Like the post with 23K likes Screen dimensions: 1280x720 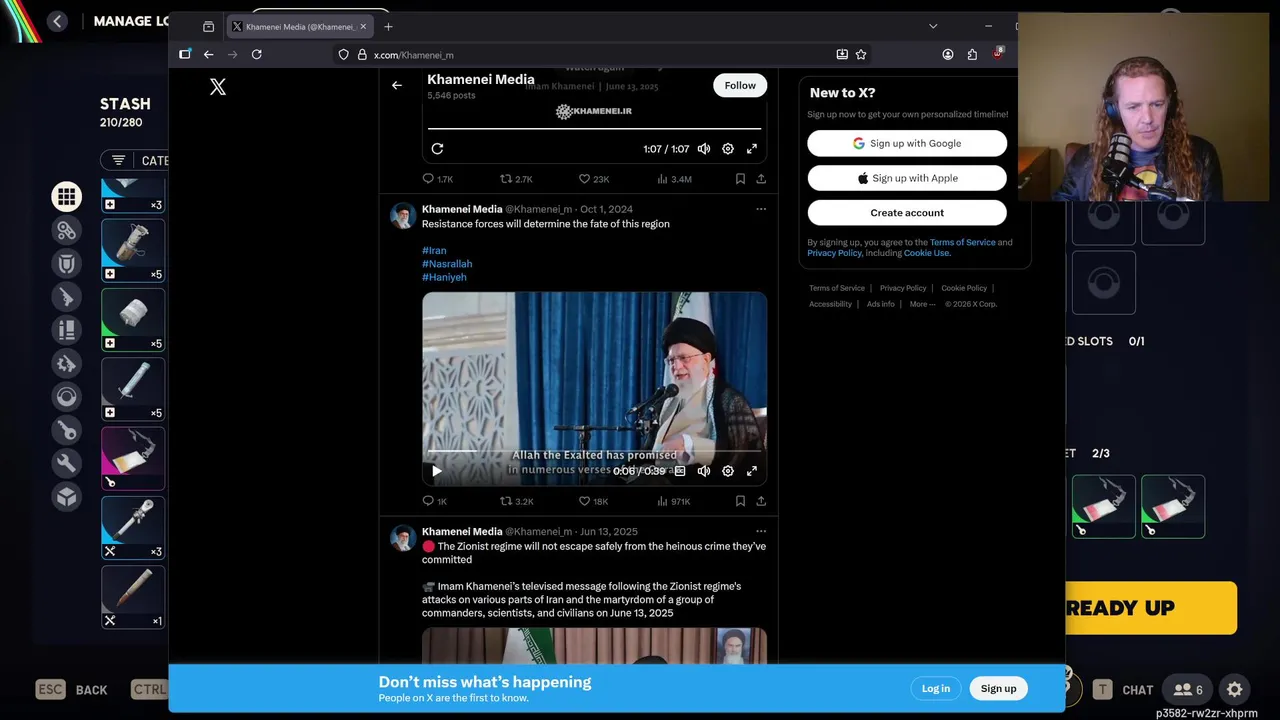point(594,179)
